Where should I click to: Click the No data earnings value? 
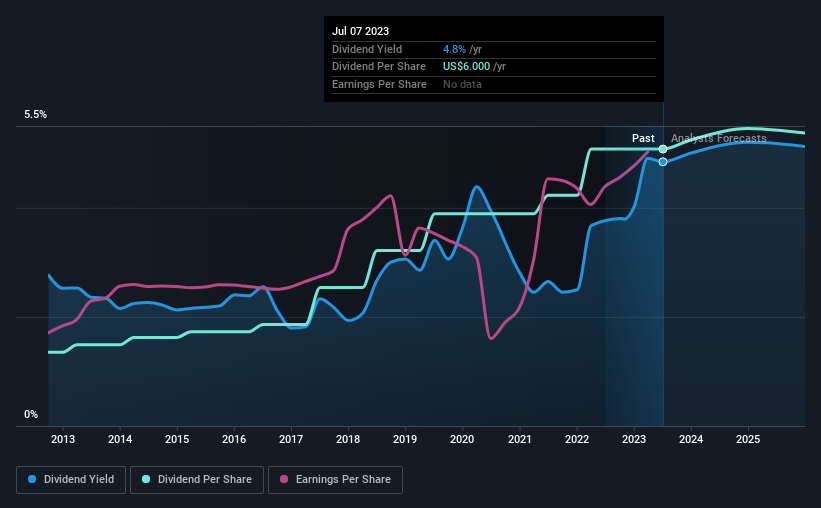click(x=462, y=84)
